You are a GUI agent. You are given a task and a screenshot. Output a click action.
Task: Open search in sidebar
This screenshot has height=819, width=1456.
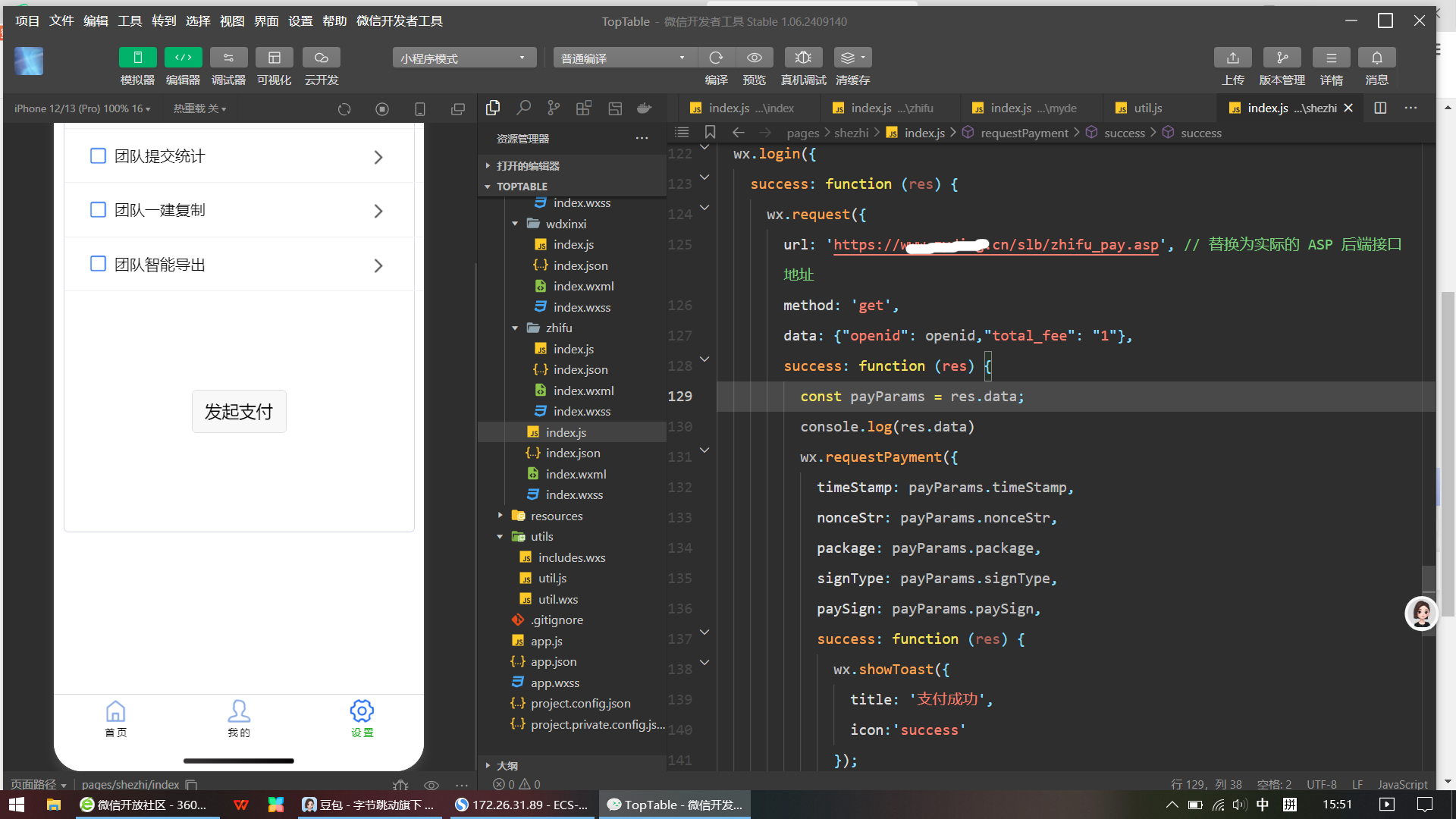point(523,108)
